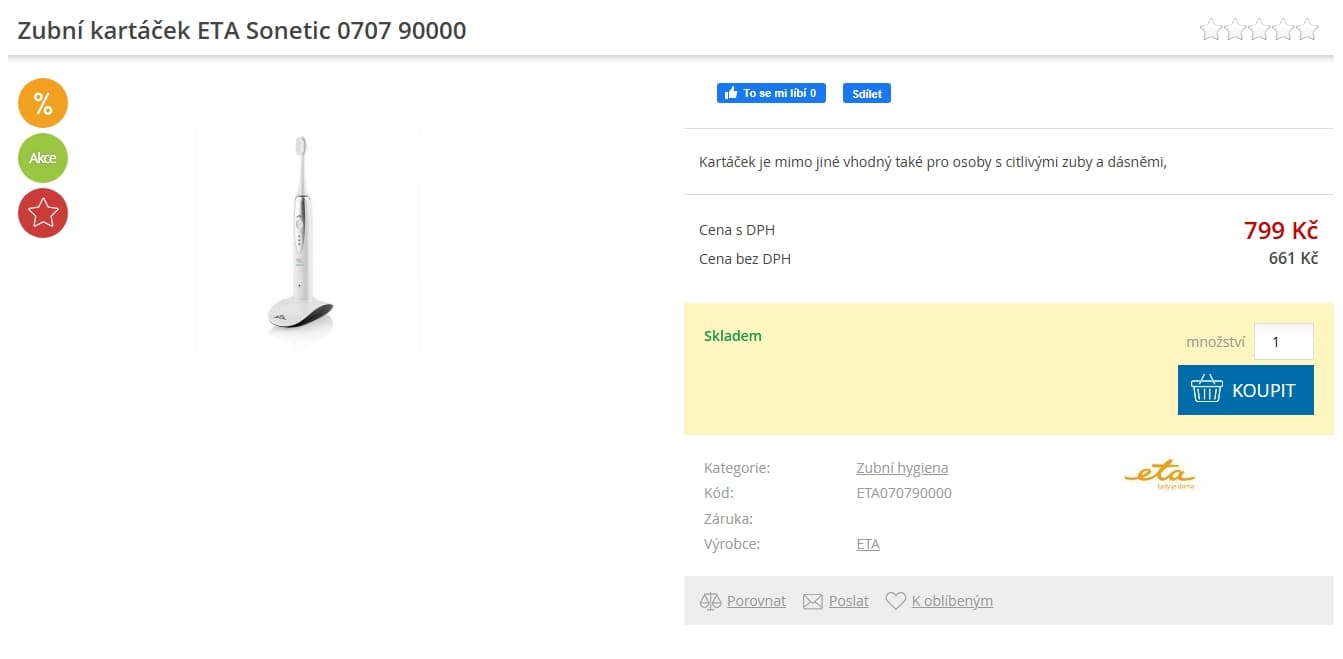Rate product with fifth star
Viewport: 1343px width, 659px height.
pos(1307,30)
